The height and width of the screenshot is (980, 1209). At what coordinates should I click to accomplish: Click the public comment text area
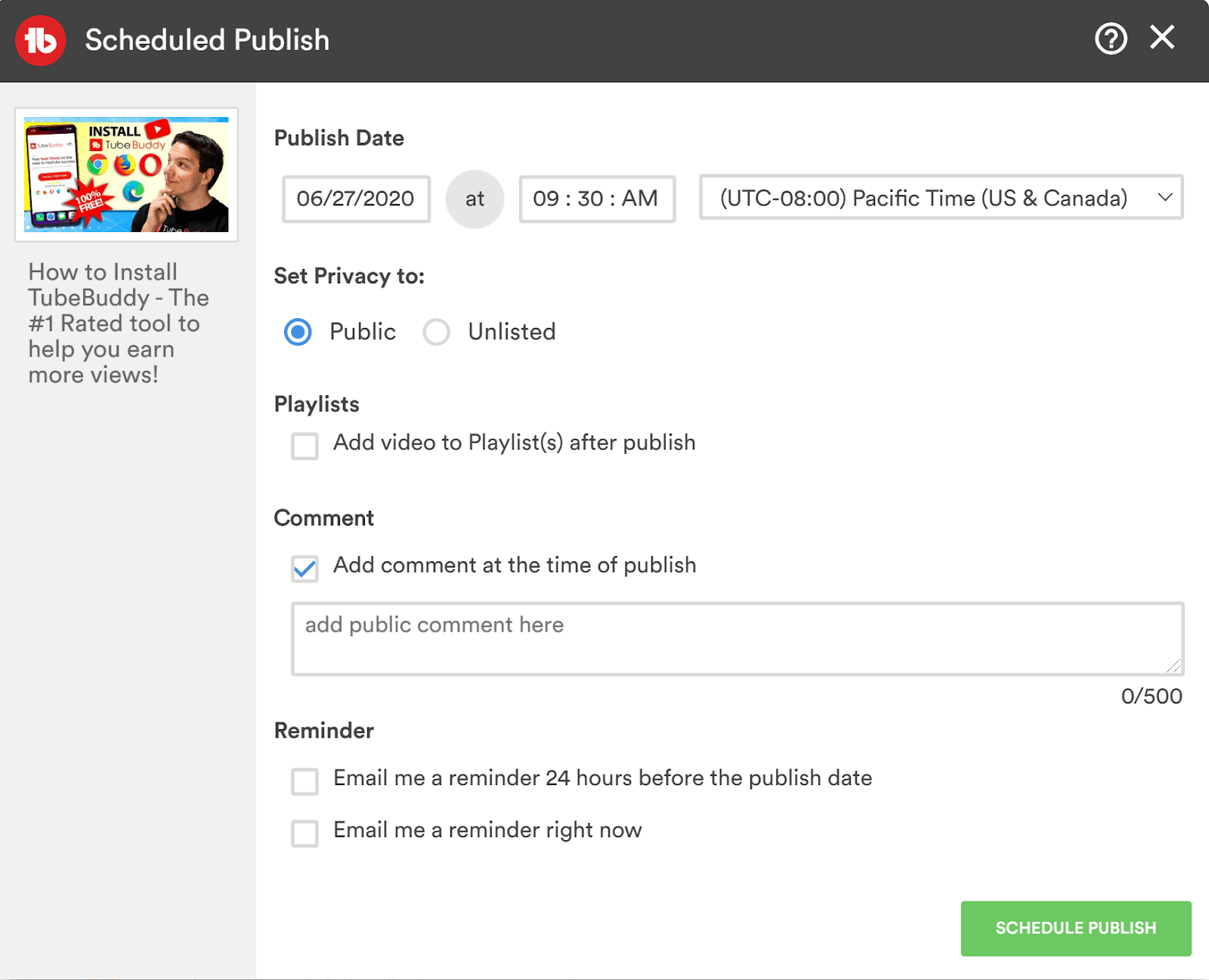[737, 639]
